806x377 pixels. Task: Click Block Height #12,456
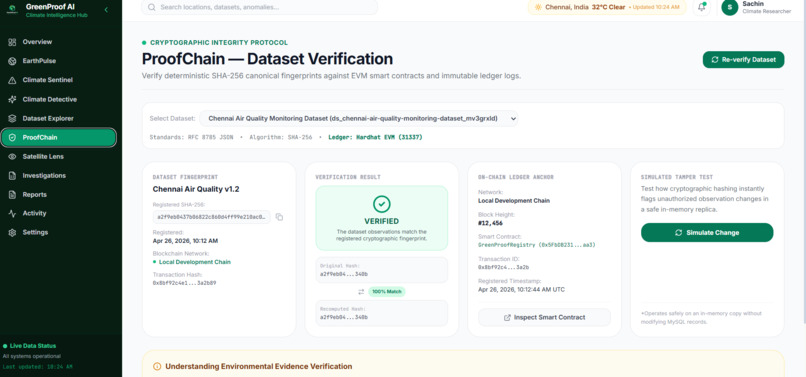tap(490, 223)
